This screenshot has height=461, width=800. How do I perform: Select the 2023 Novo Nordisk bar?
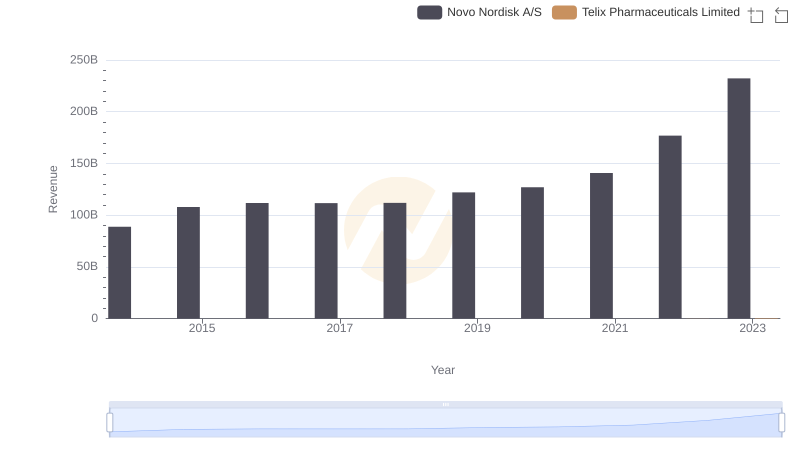point(739,198)
